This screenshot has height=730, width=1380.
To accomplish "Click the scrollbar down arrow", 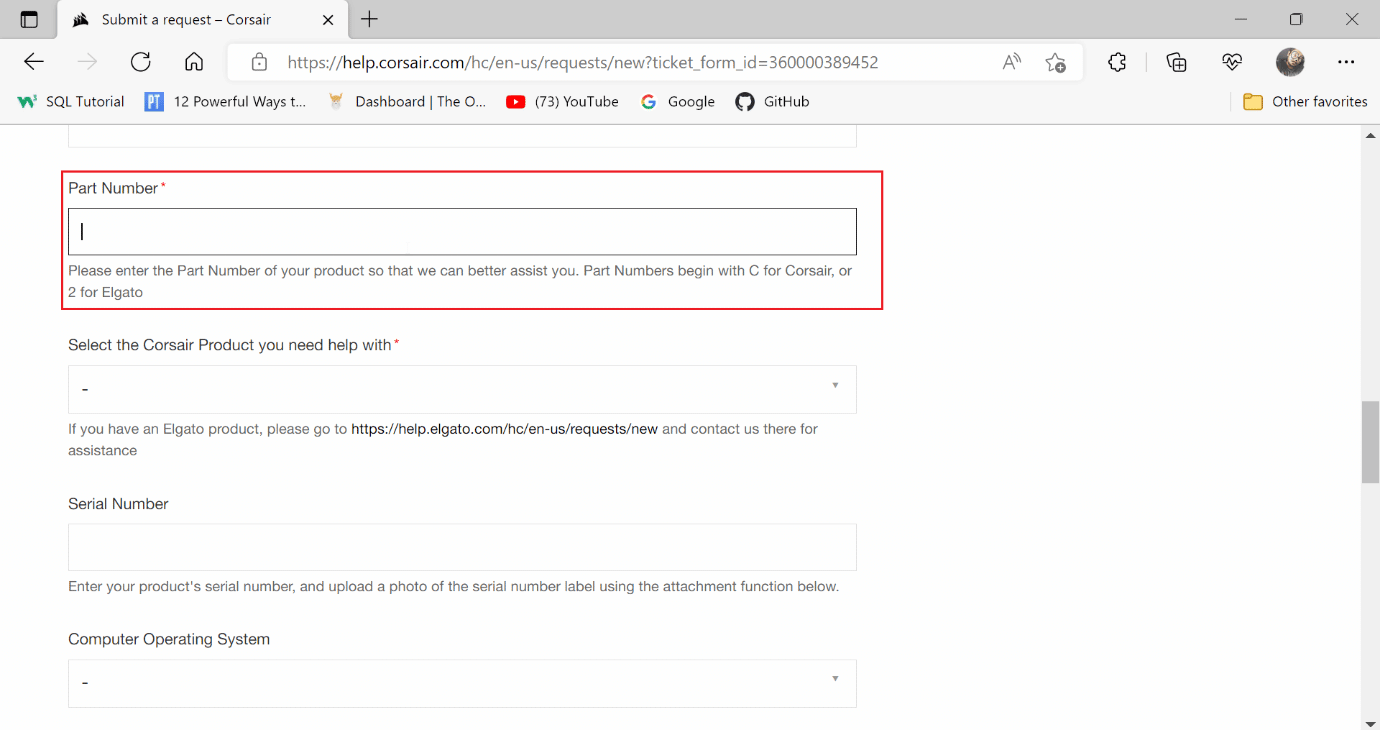I will [1370, 722].
